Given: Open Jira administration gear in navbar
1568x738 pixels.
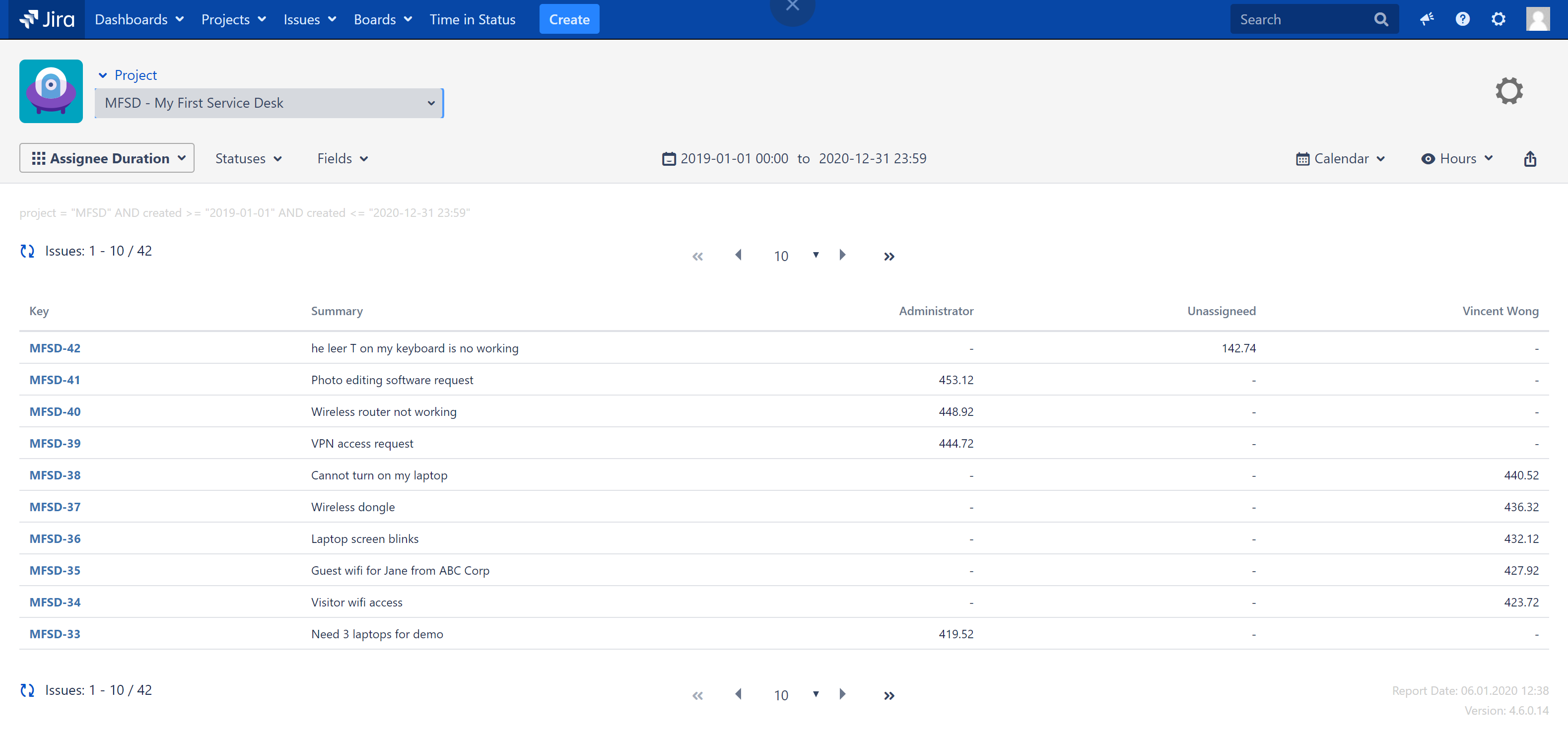Looking at the screenshot, I should click(x=1498, y=19).
